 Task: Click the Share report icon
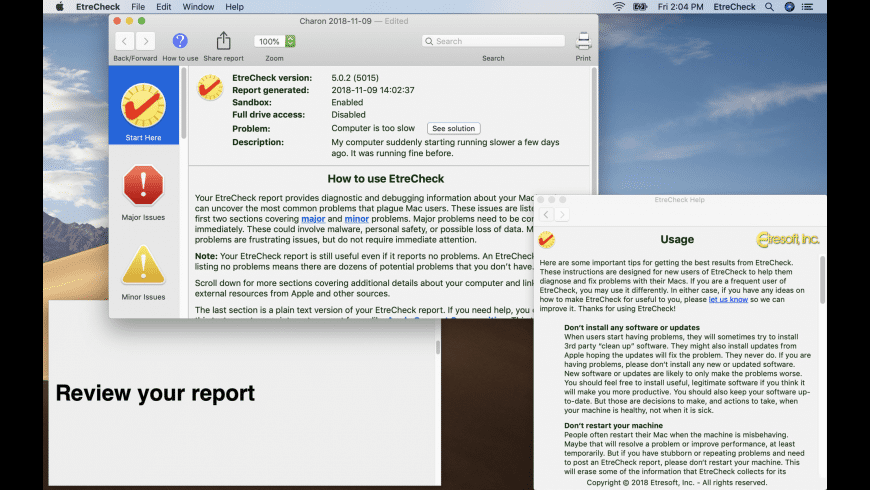pos(223,41)
